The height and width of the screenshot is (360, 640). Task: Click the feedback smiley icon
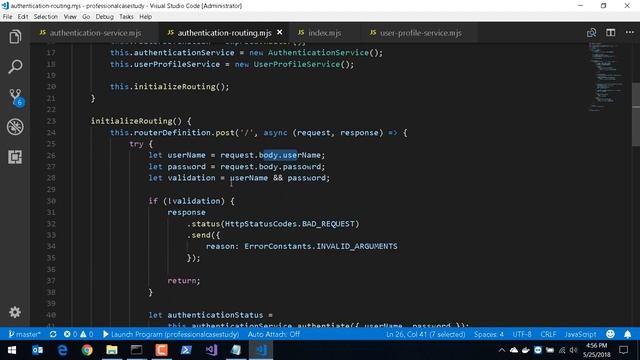point(610,334)
